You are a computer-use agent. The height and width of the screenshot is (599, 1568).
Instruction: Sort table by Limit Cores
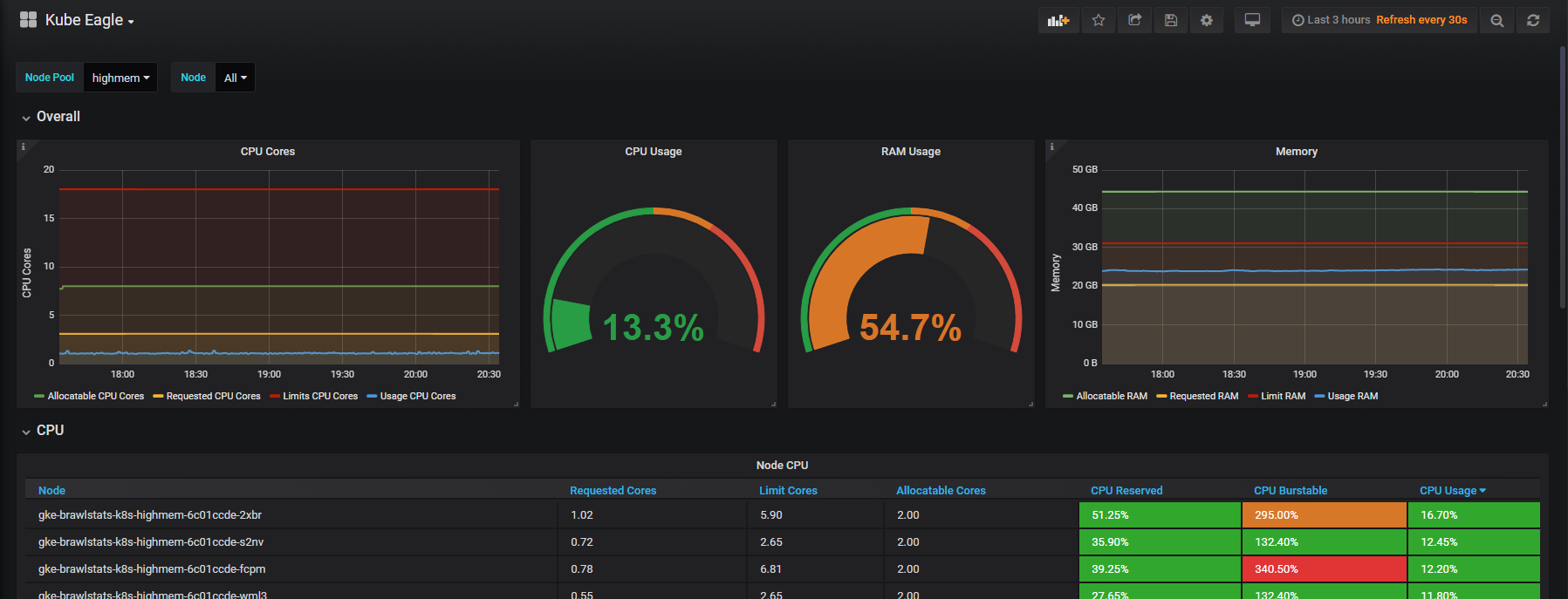788,491
